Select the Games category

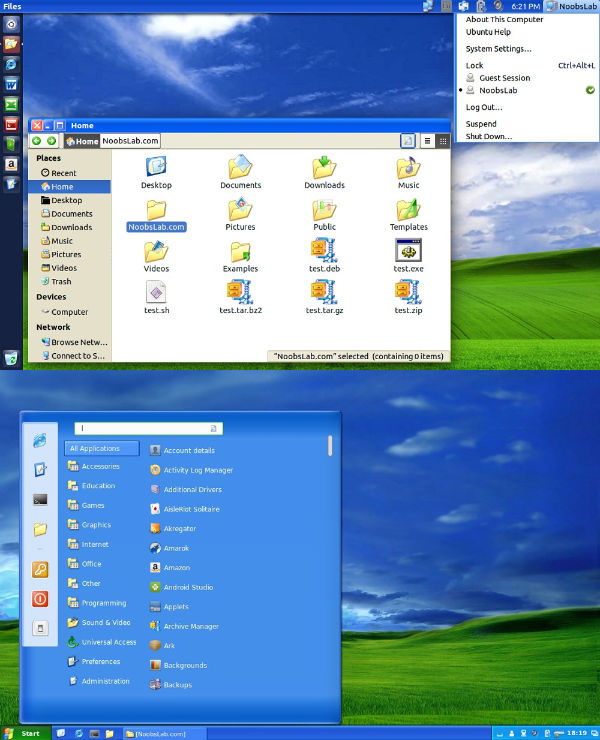pyautogui.click(x=86, y=505)
